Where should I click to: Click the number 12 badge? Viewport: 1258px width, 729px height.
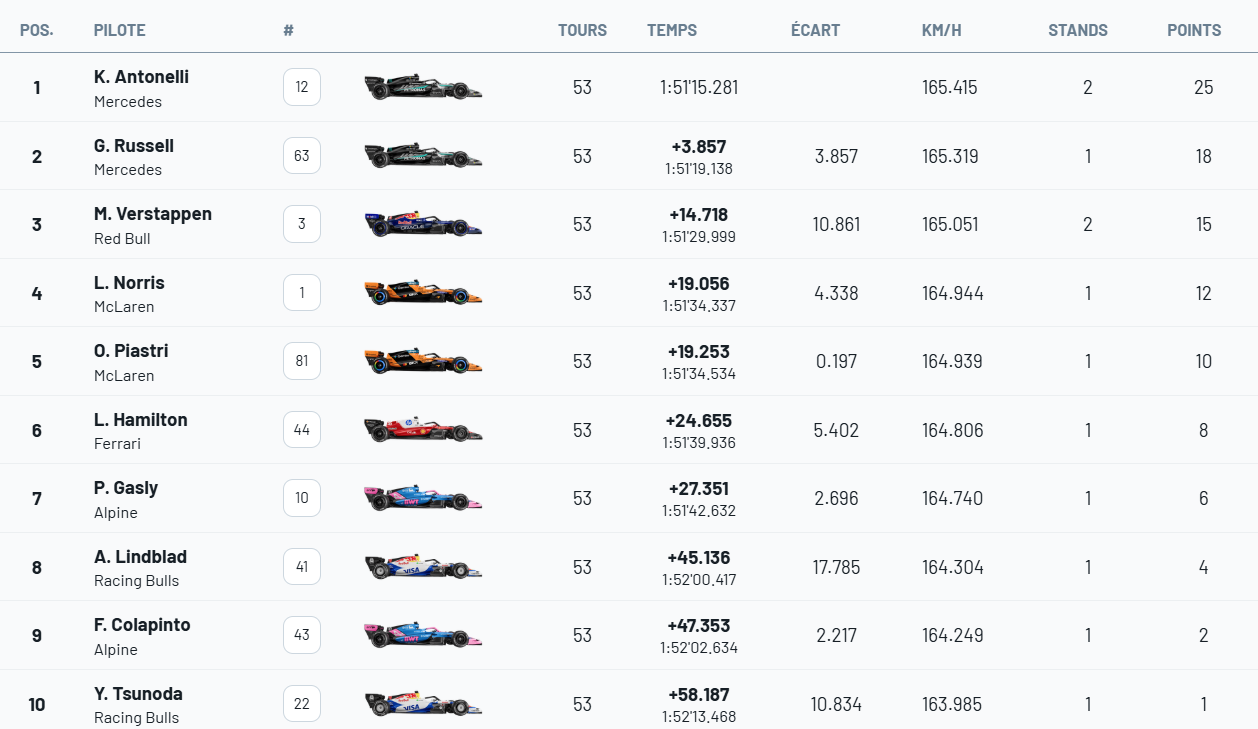point(302,87)
